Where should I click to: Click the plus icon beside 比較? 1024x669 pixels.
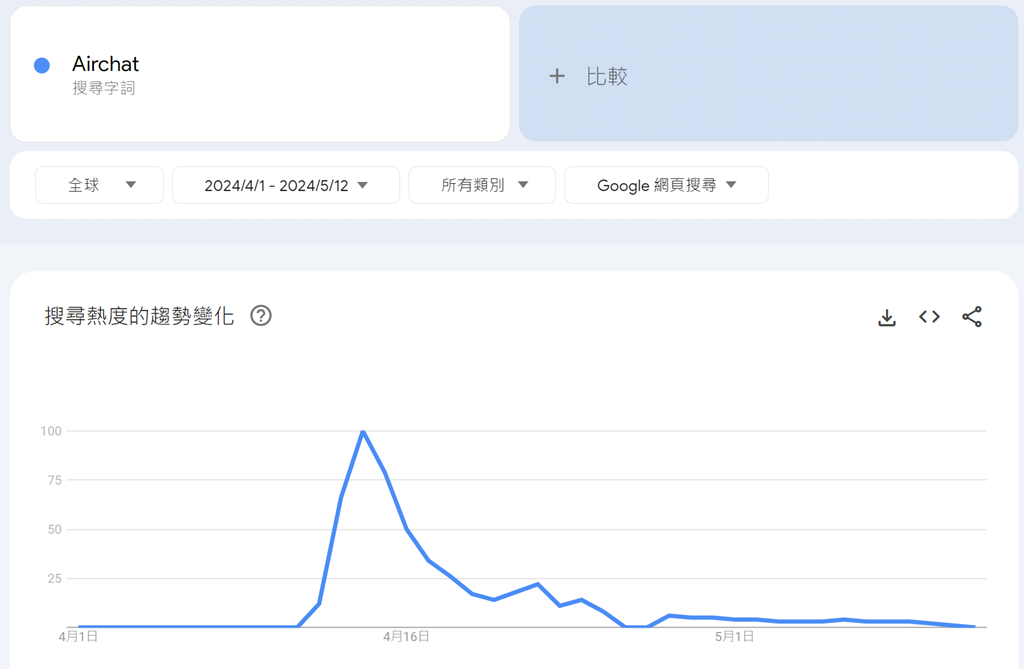pyautogui.click(x=557, y=76)
